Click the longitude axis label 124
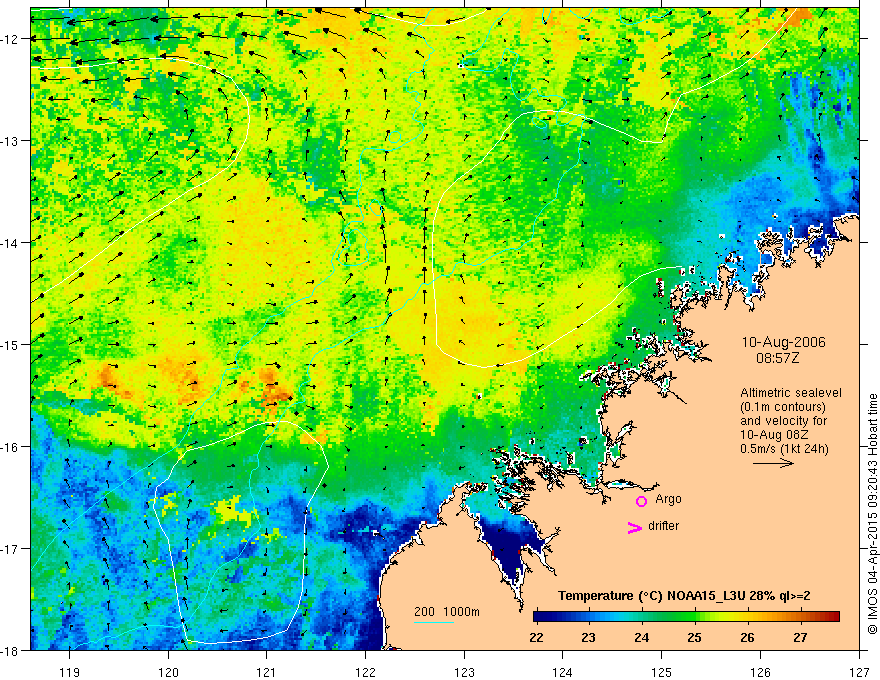The height and width of the screenshot is (680, 880). click(x=563, y=672)
